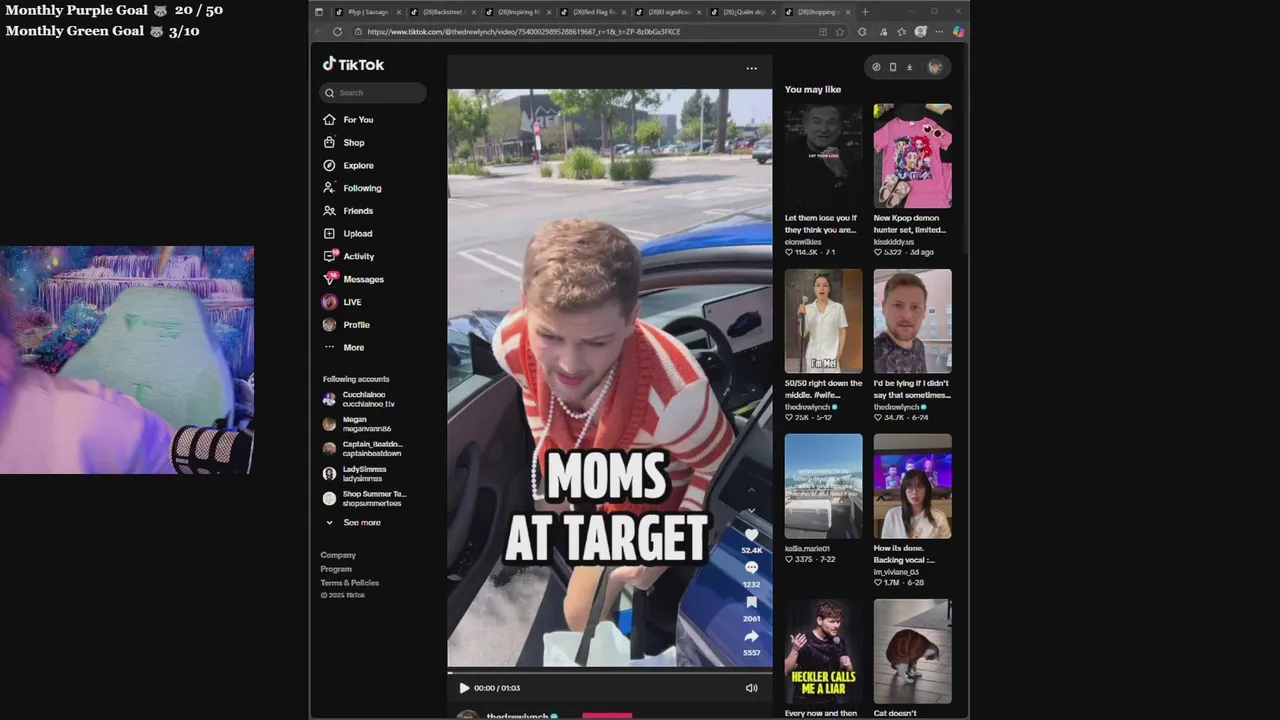Open the Cat doesn't video thumbnail

click(x=912, y=651)
